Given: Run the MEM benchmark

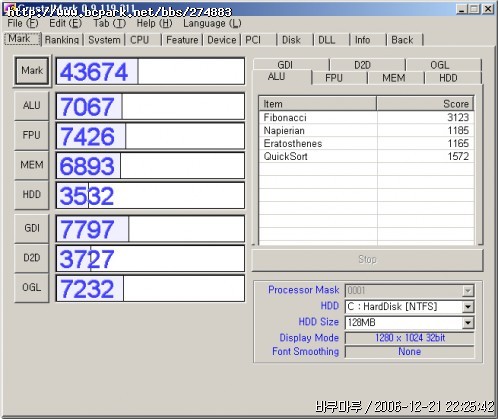Looking at the screenshot, I should tap(32, 165).
